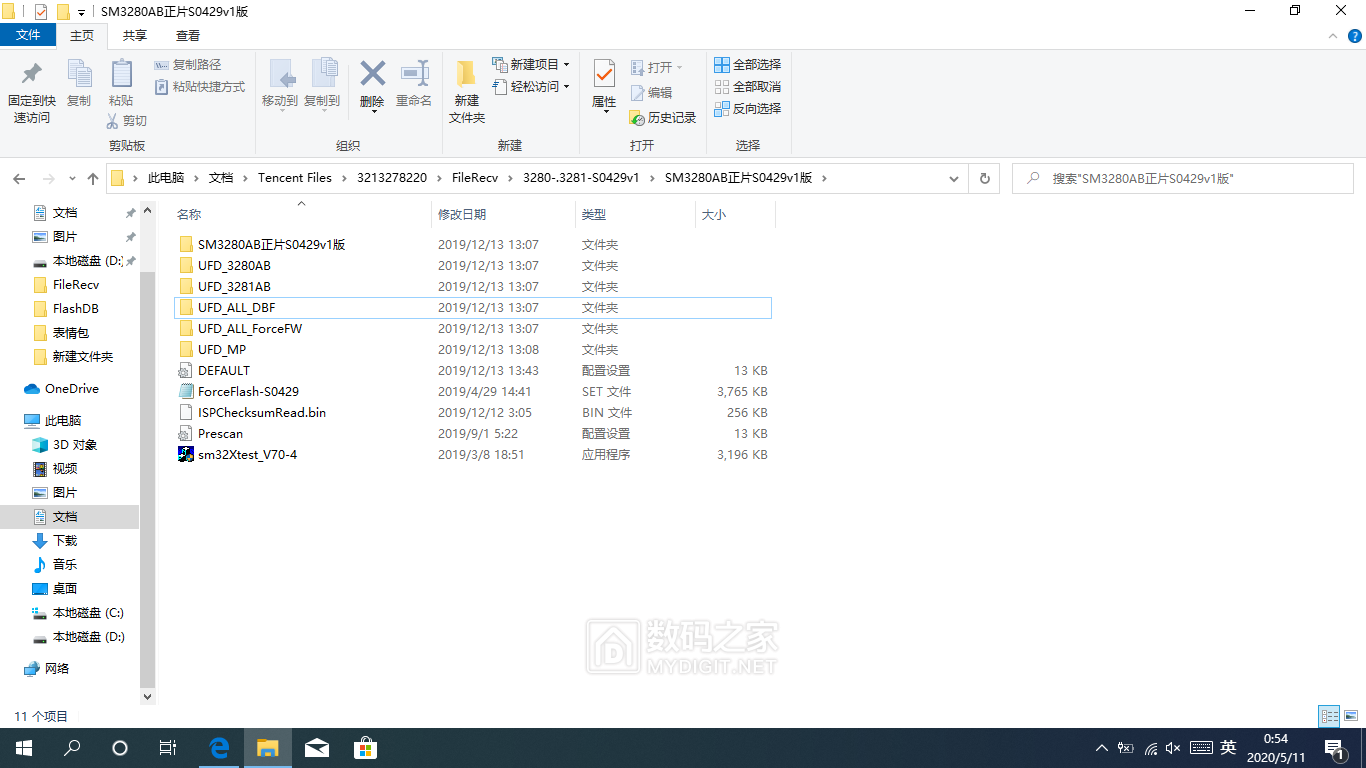Click the Move to icon

tap(280, 84)
